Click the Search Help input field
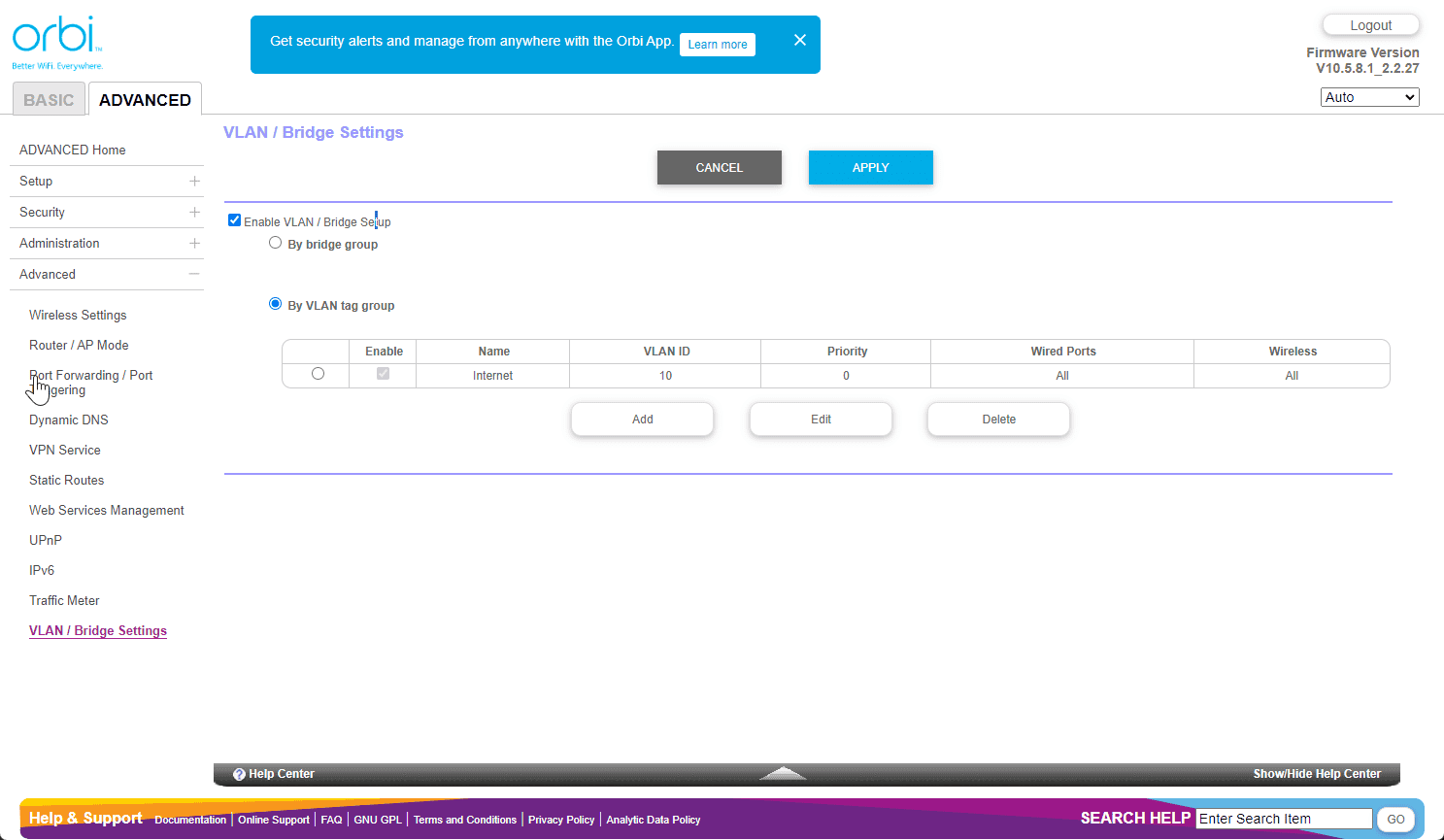Screen dimensions: 1444x840 pos(1283,819)
